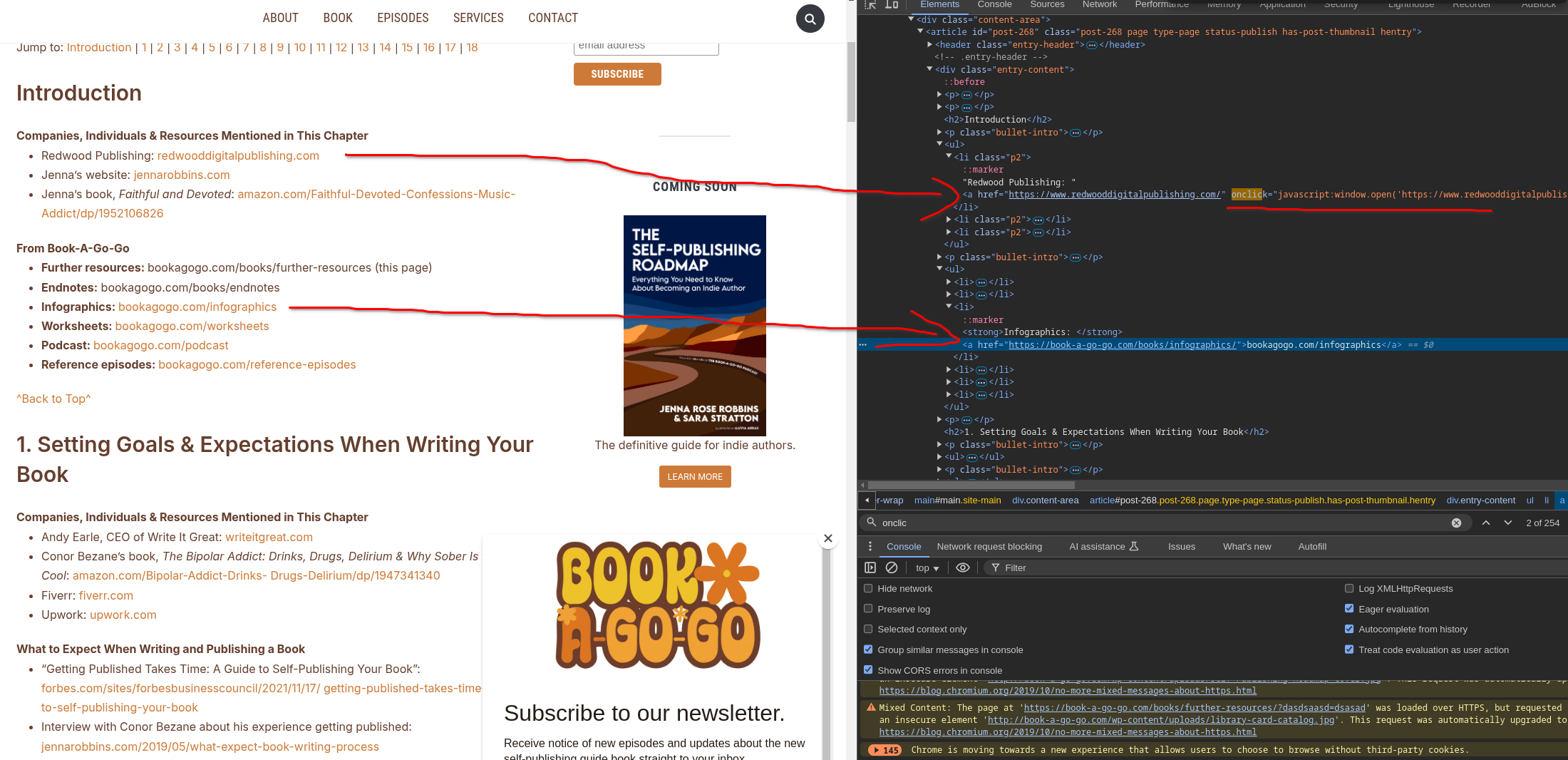1568x760 pixels.
Task: Collapse the article post-268 node
Action: 920,31
